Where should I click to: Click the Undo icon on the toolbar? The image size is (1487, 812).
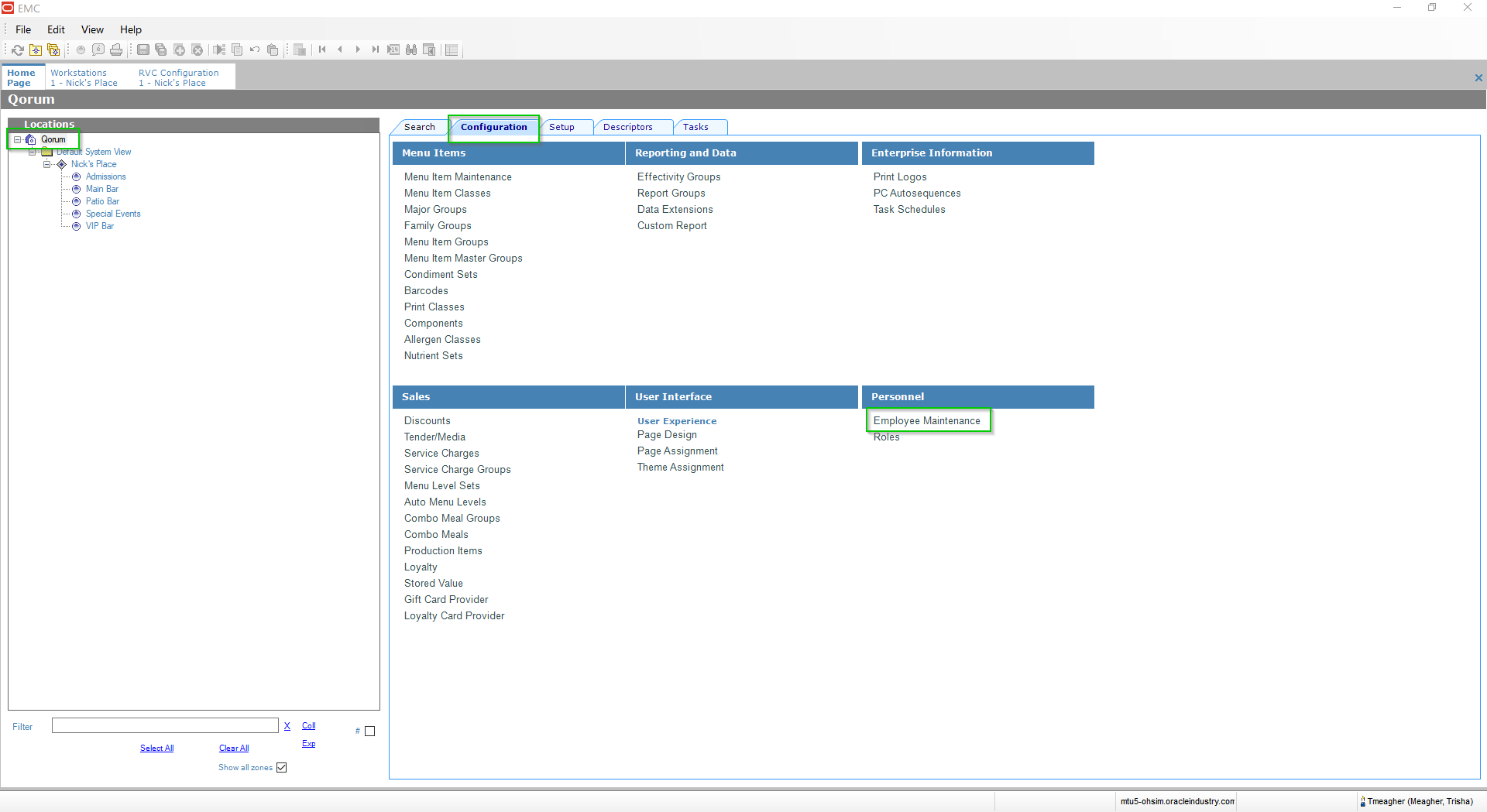[x=255, y=50]
